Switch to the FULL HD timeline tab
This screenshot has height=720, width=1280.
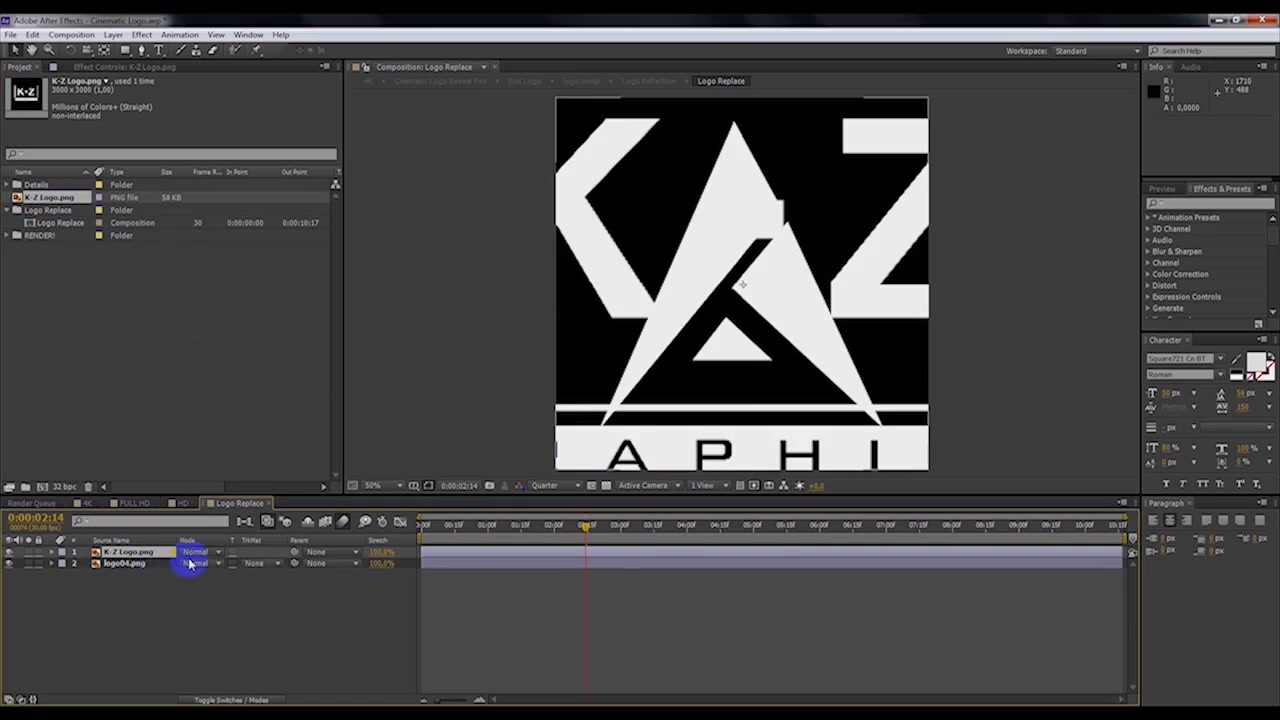coord(134,503)
